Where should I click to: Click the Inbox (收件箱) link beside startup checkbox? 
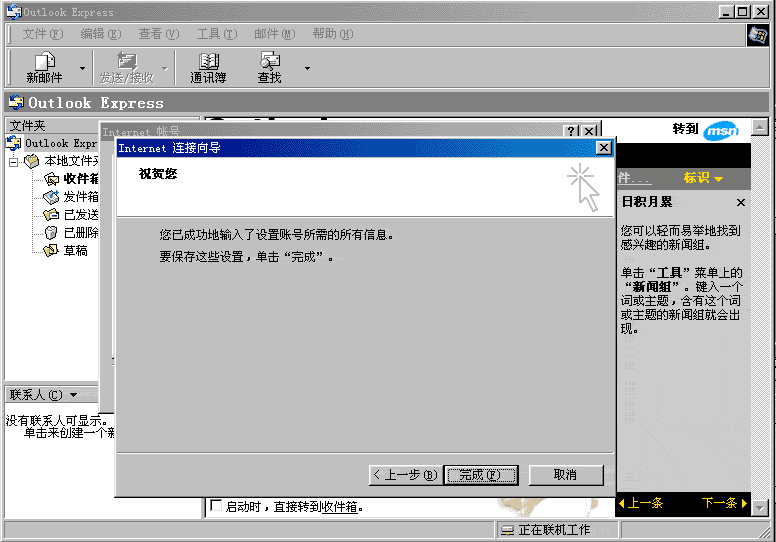pyautogui.click(x=339, y=507)
